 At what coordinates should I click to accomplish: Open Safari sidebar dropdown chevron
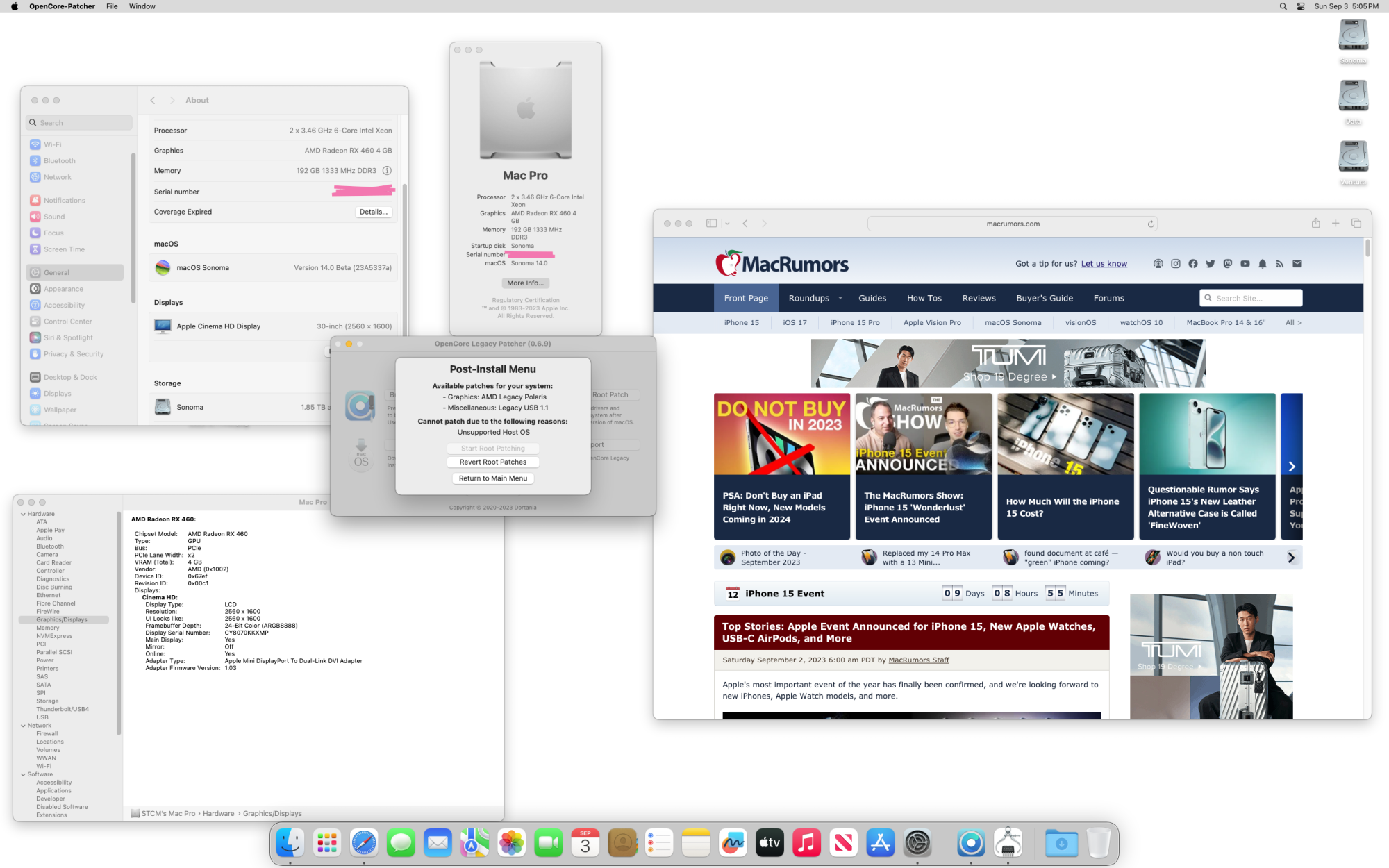[727, 224]
